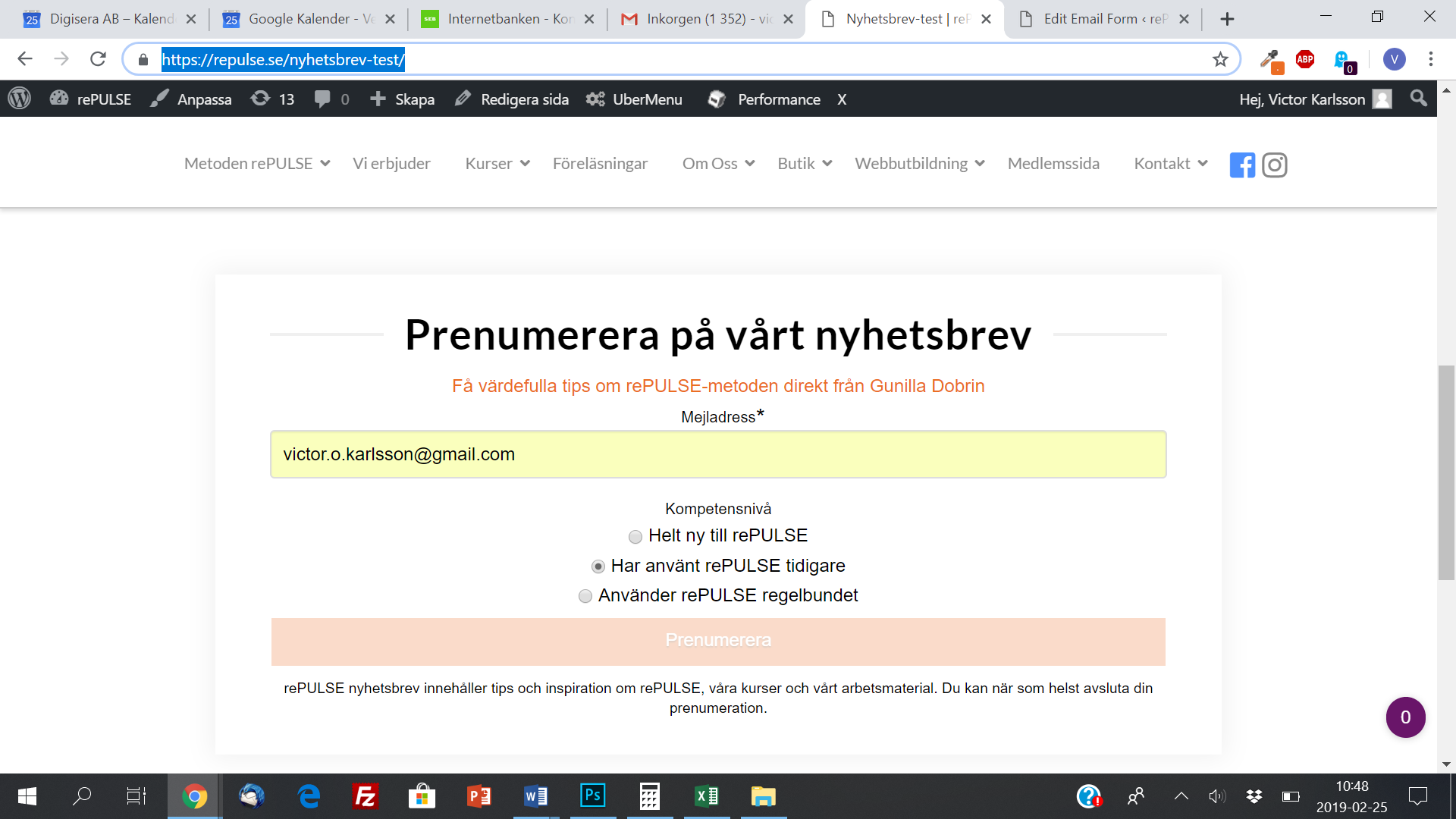Open the Föreläsningar page

[600, 164]
